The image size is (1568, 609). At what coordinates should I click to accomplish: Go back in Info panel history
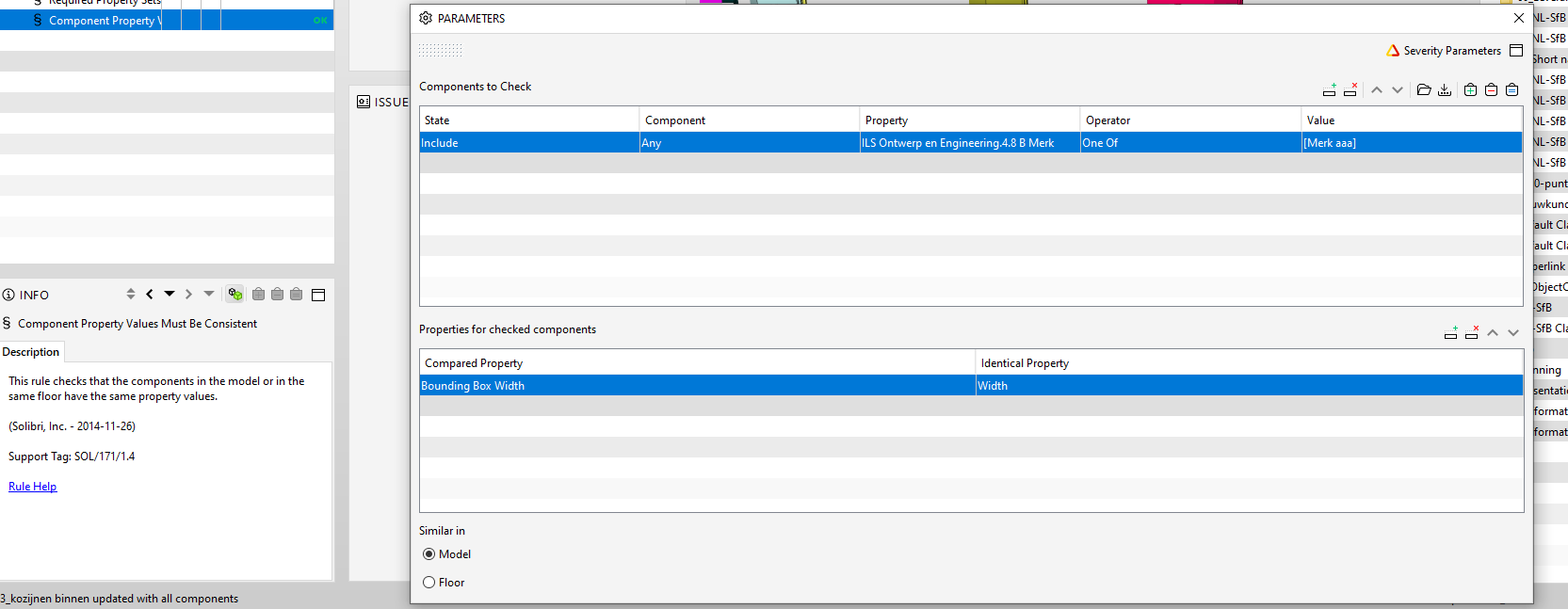click(x=149, y=295)
